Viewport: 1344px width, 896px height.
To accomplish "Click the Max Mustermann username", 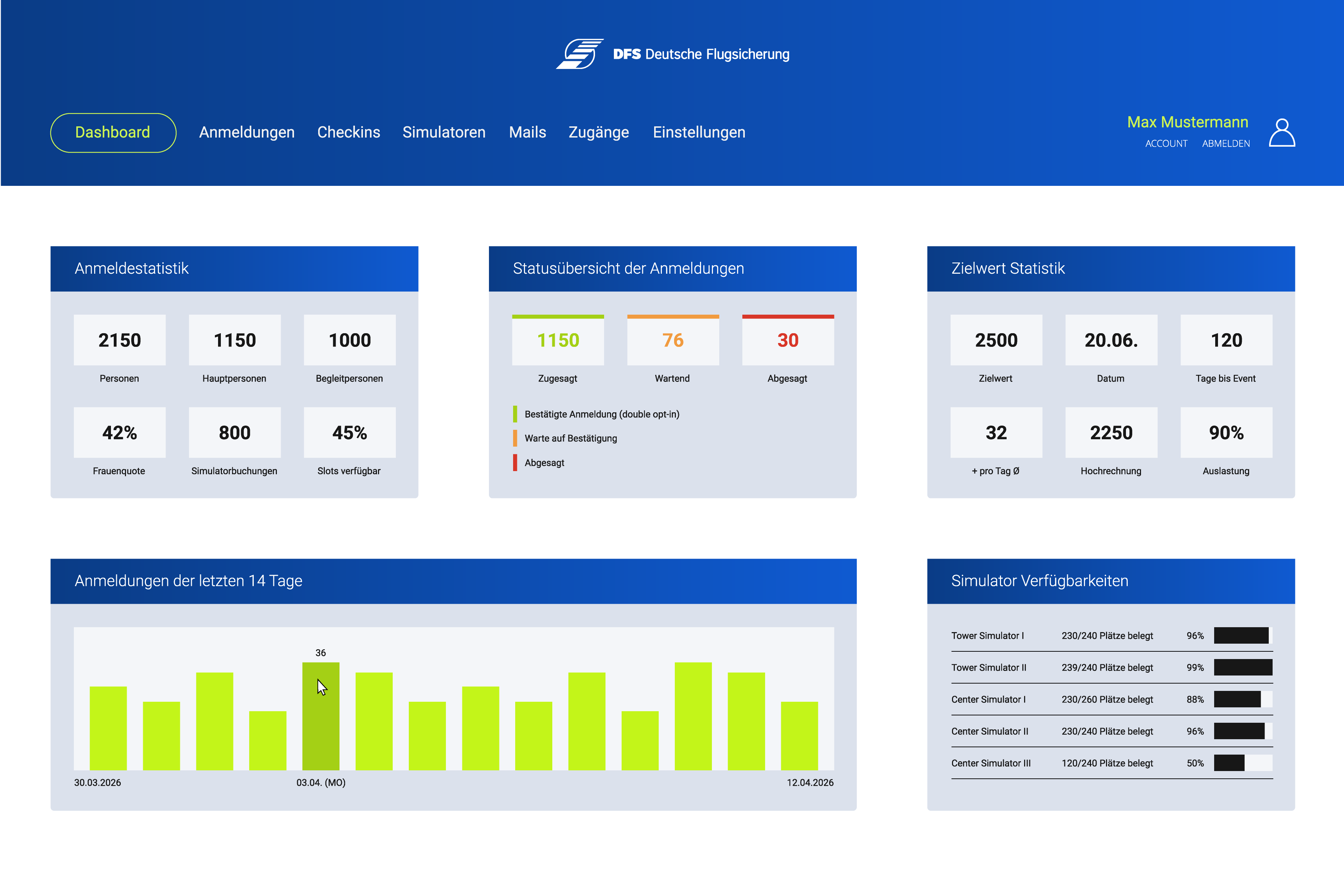I will (1188, 122).
